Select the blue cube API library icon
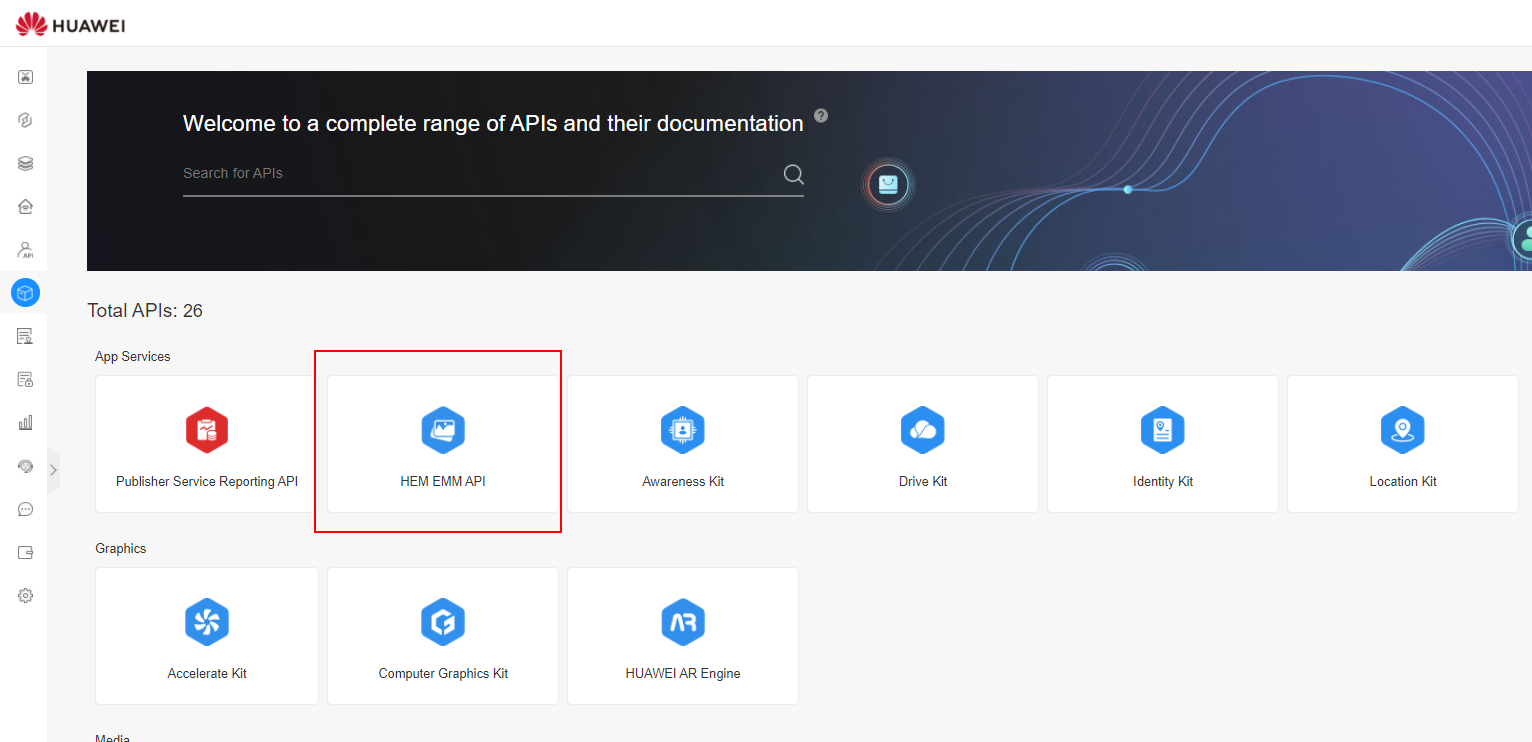This screenshot has height=742, width=1532. (x=26, y=293)
